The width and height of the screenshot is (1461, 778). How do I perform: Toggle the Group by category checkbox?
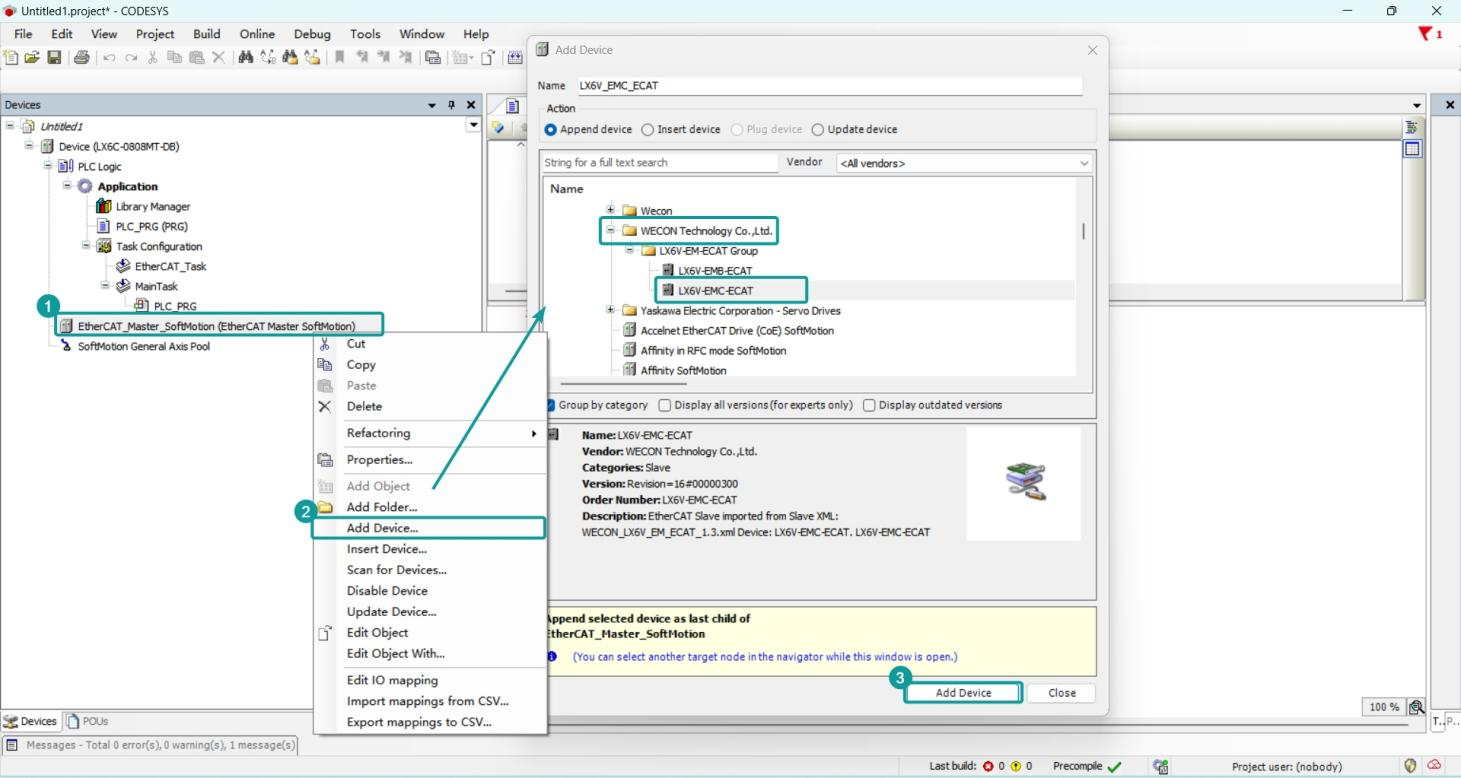[x=550, y=405]
